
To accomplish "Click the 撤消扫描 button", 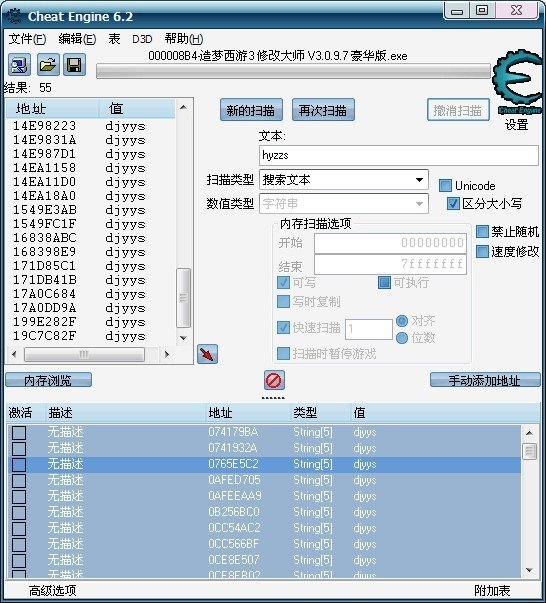I will (x=458, y=110).
